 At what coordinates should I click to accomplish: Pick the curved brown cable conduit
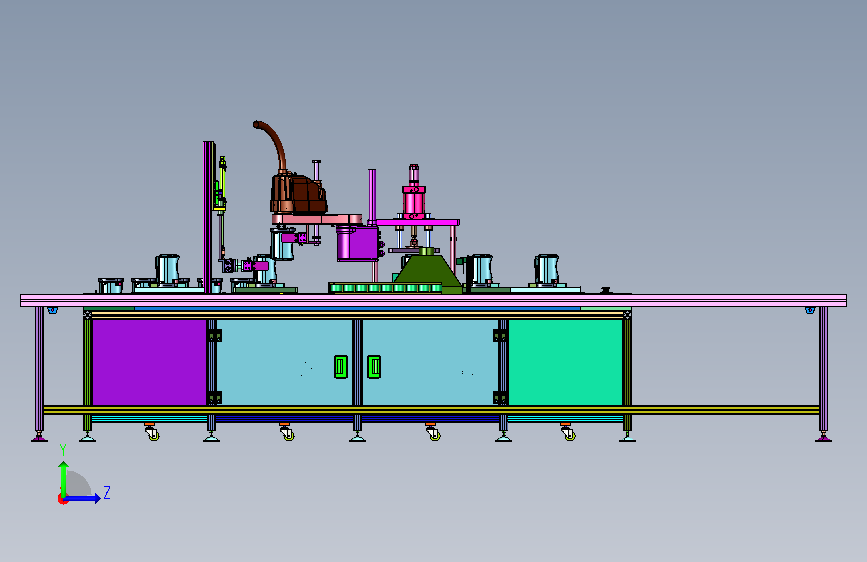(270, 145)
